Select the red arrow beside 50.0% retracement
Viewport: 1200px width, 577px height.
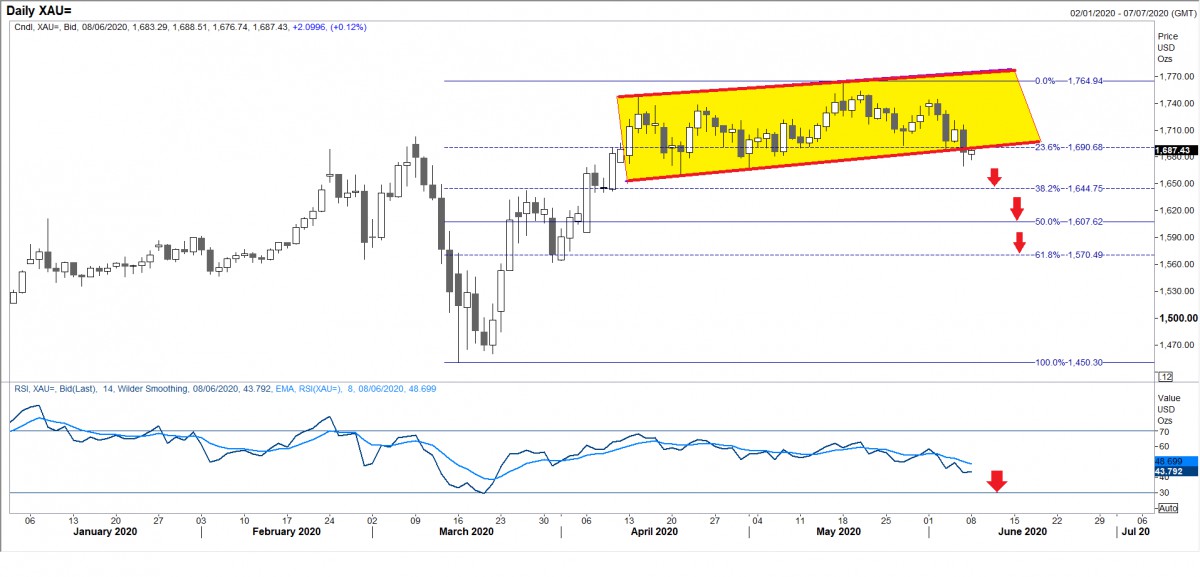point(1016,209)
